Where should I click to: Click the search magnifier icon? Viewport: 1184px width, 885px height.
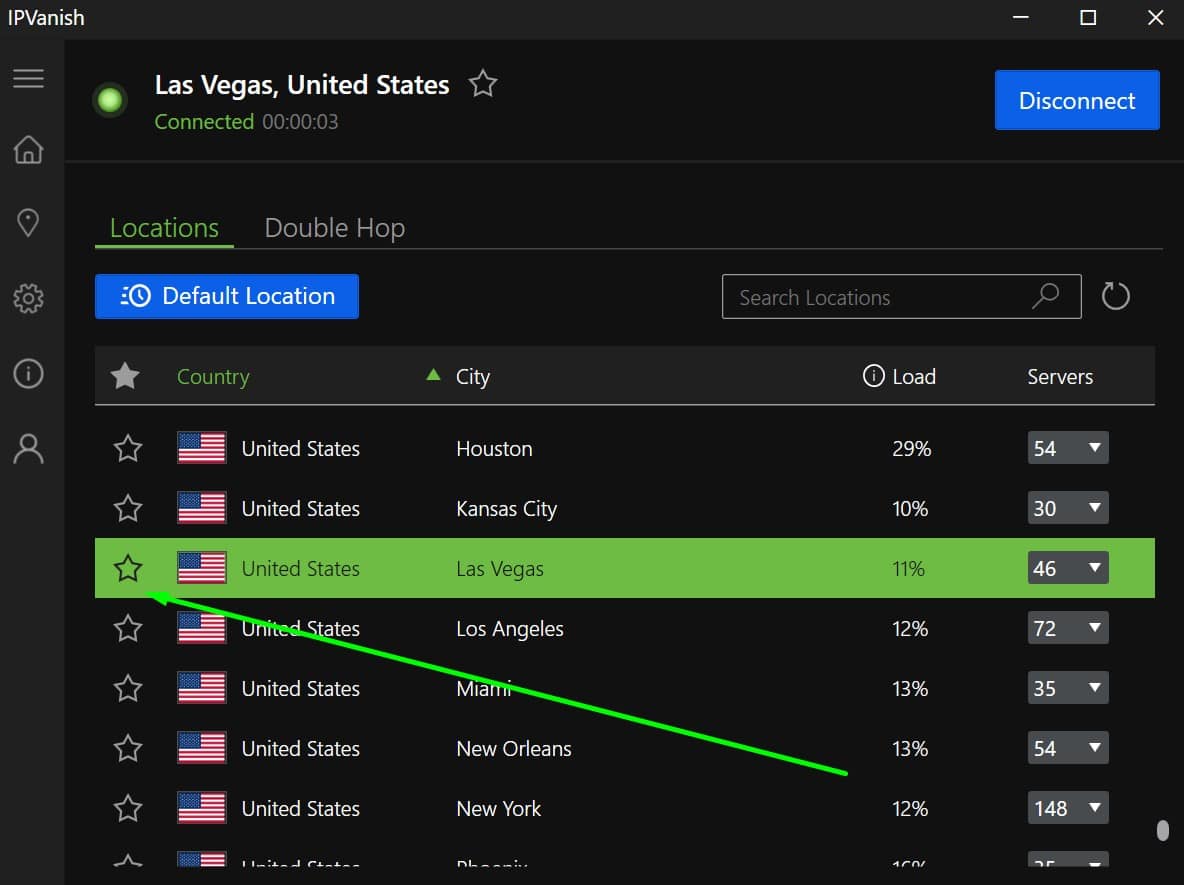[x=1046, y=296]
